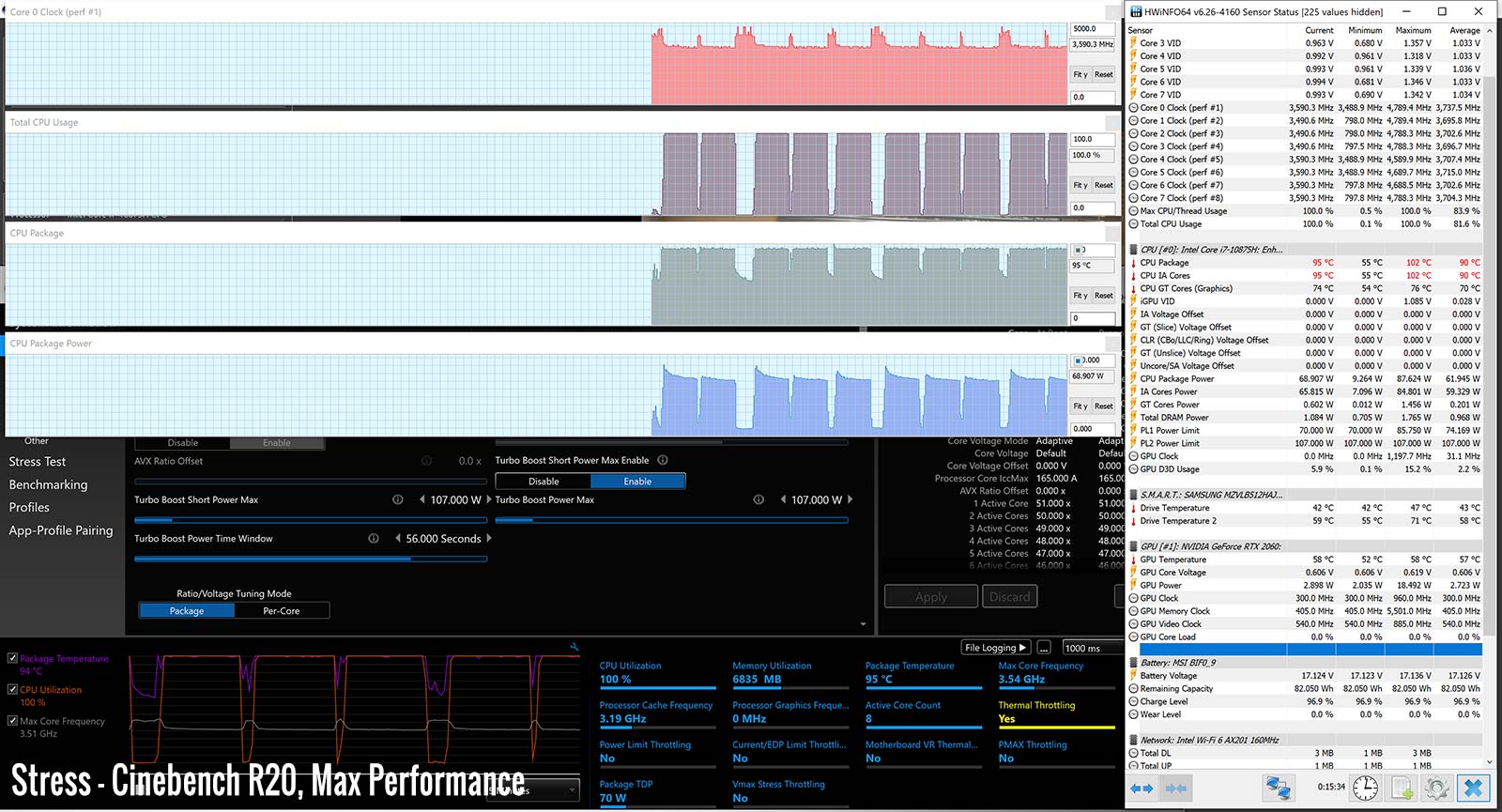Decrease Turbo Boost Short Power Max with left arrow
The height and width of the screenshot is (812, 1502).
[421, 499]
